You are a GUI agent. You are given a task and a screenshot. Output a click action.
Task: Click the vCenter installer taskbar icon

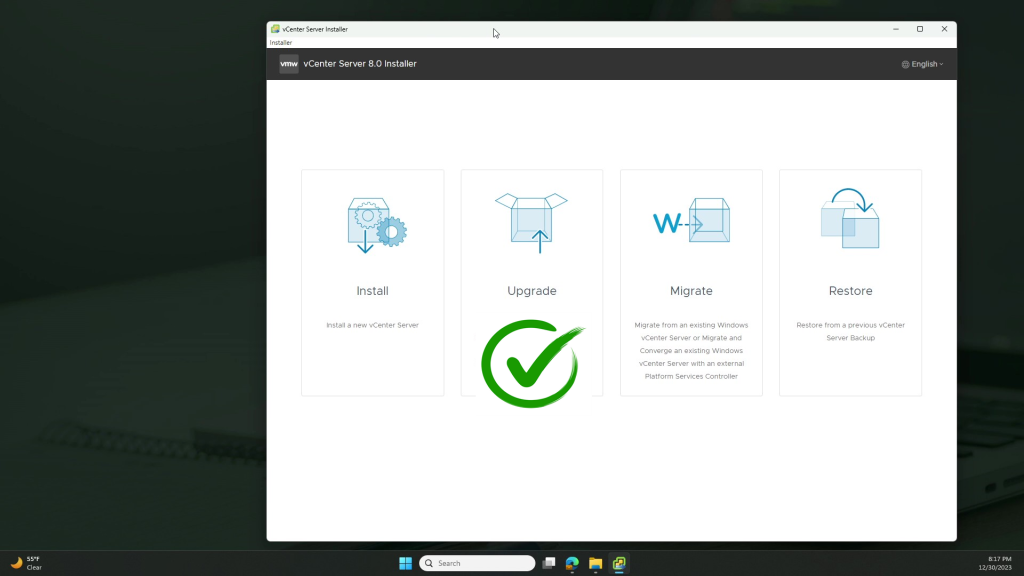(619, 563)
